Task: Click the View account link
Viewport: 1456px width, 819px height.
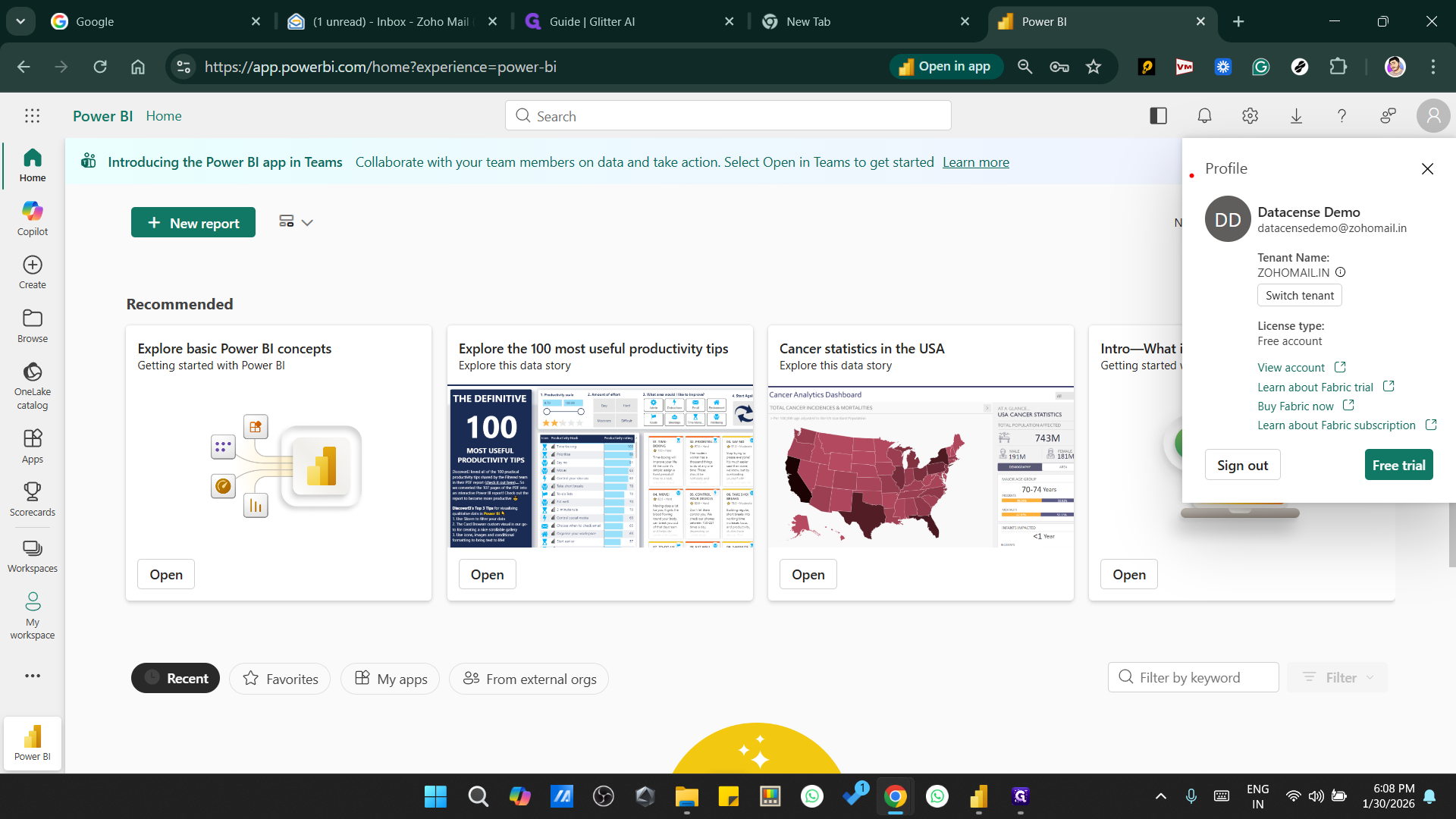Action: (1291, 368)
